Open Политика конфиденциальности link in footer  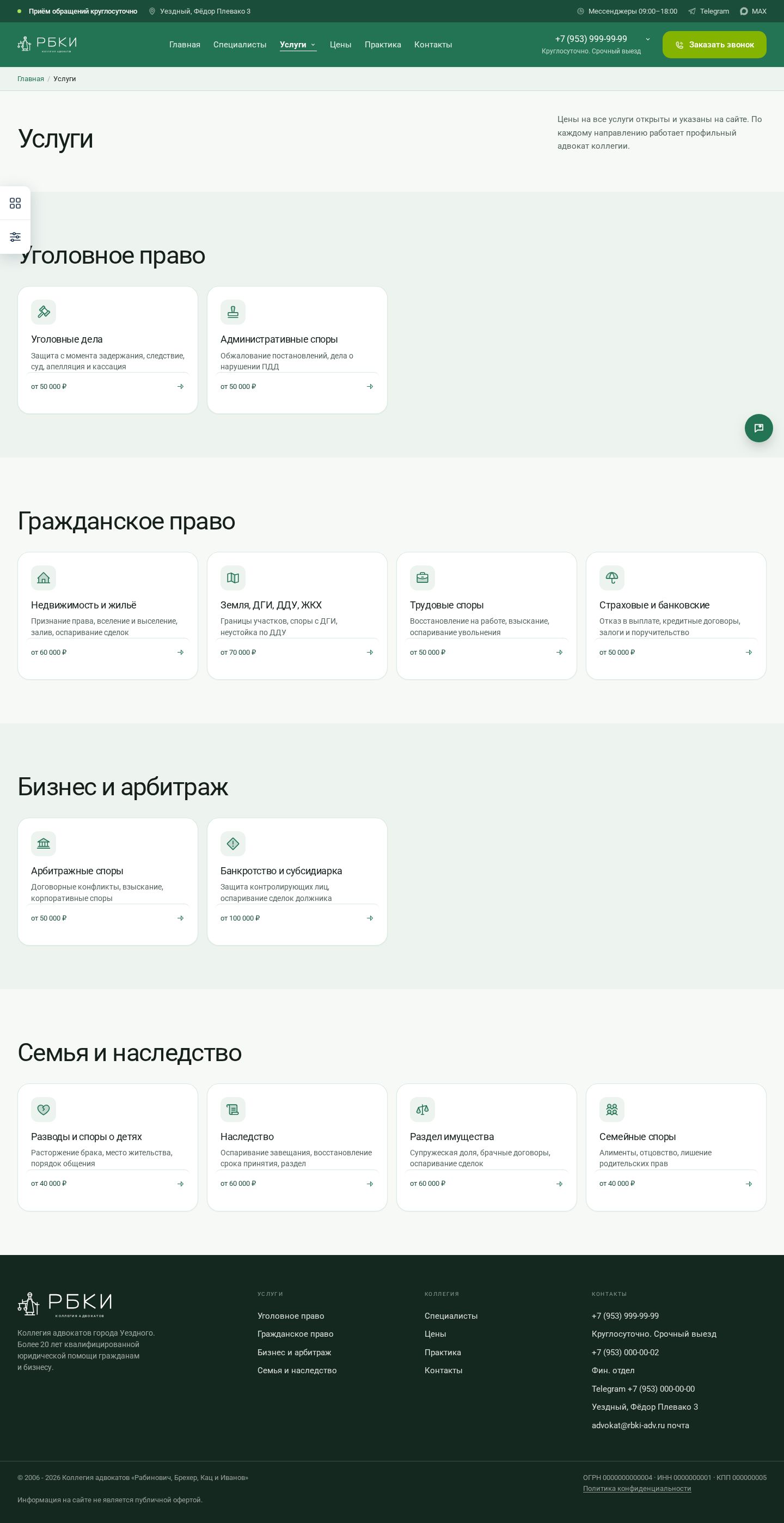tap(637, 1489)
